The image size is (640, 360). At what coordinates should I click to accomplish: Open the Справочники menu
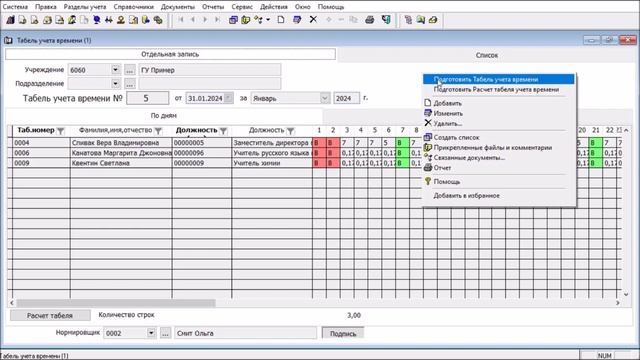[x=133, y=7]
